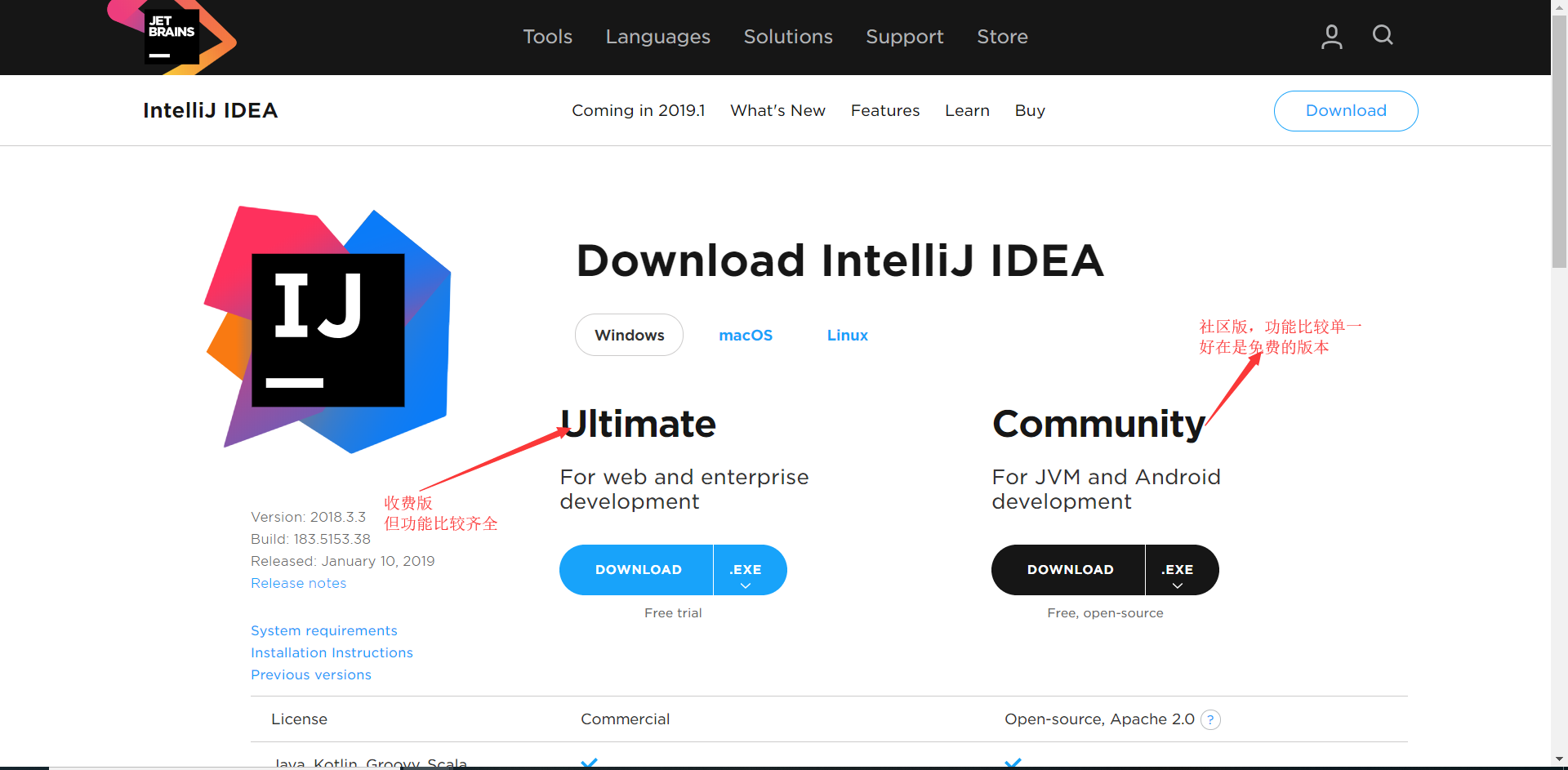
Task: Open the Buy page
Action: tap(1030, 110)
